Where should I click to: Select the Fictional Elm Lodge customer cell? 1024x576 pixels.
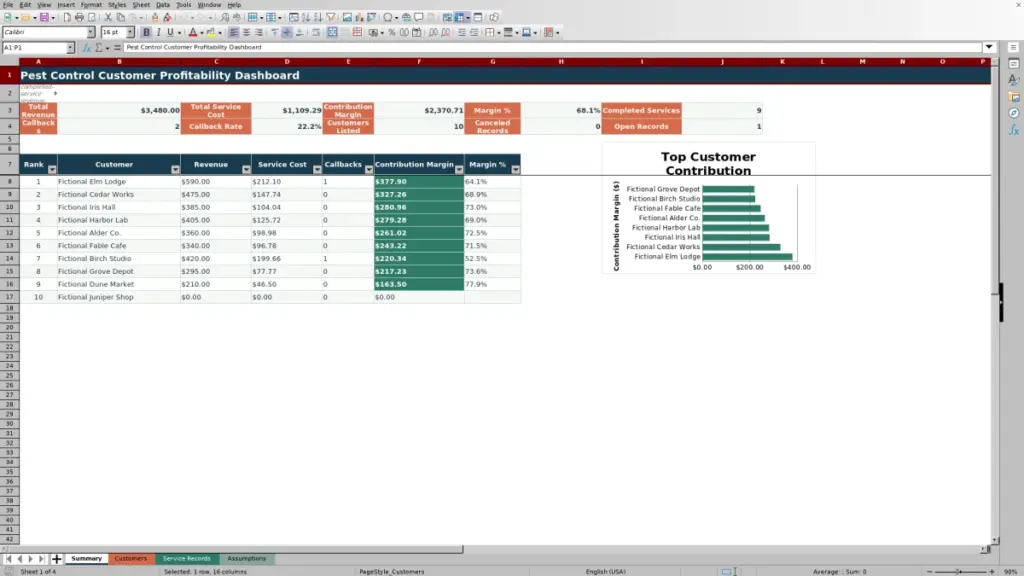[118, 182]
